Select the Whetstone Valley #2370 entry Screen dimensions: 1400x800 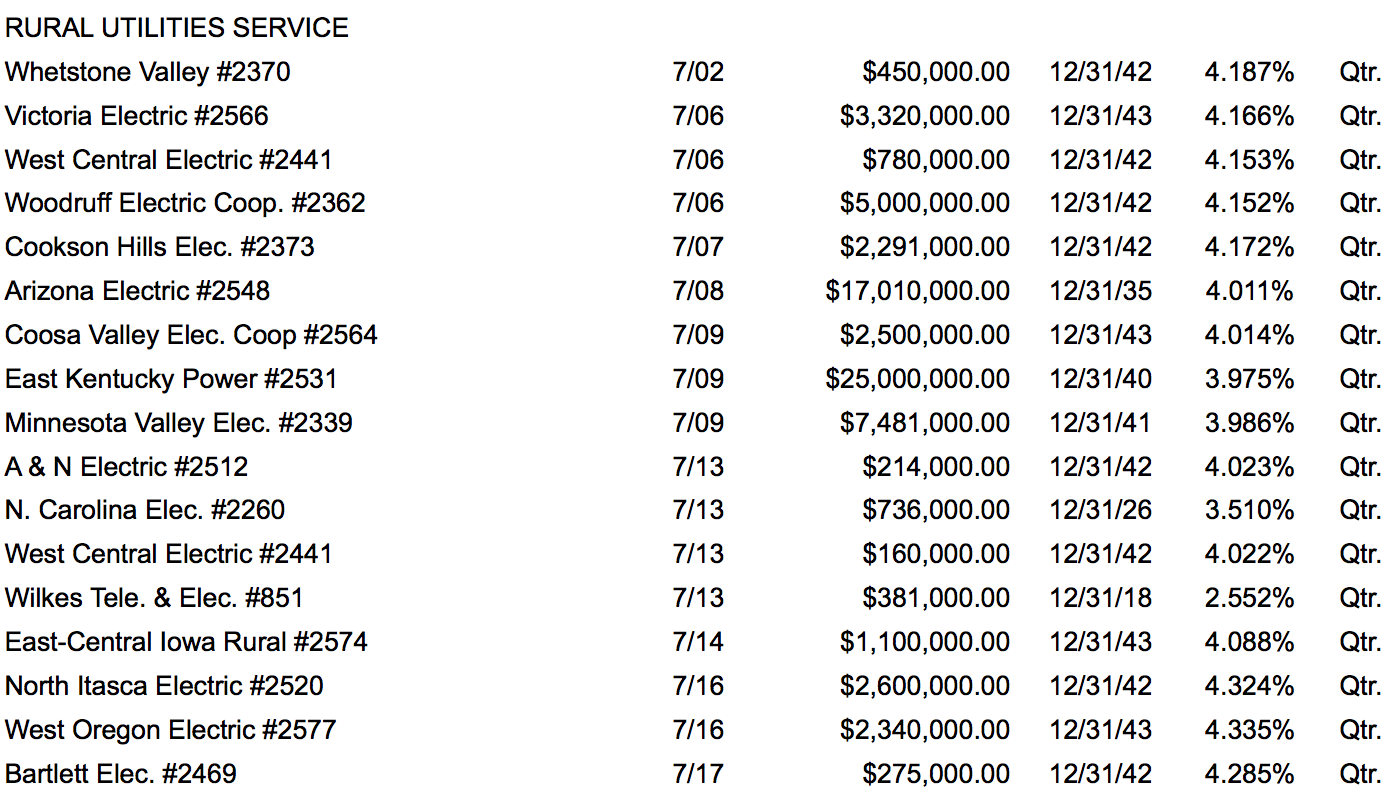pyautogui.click(x=148, y=72)
